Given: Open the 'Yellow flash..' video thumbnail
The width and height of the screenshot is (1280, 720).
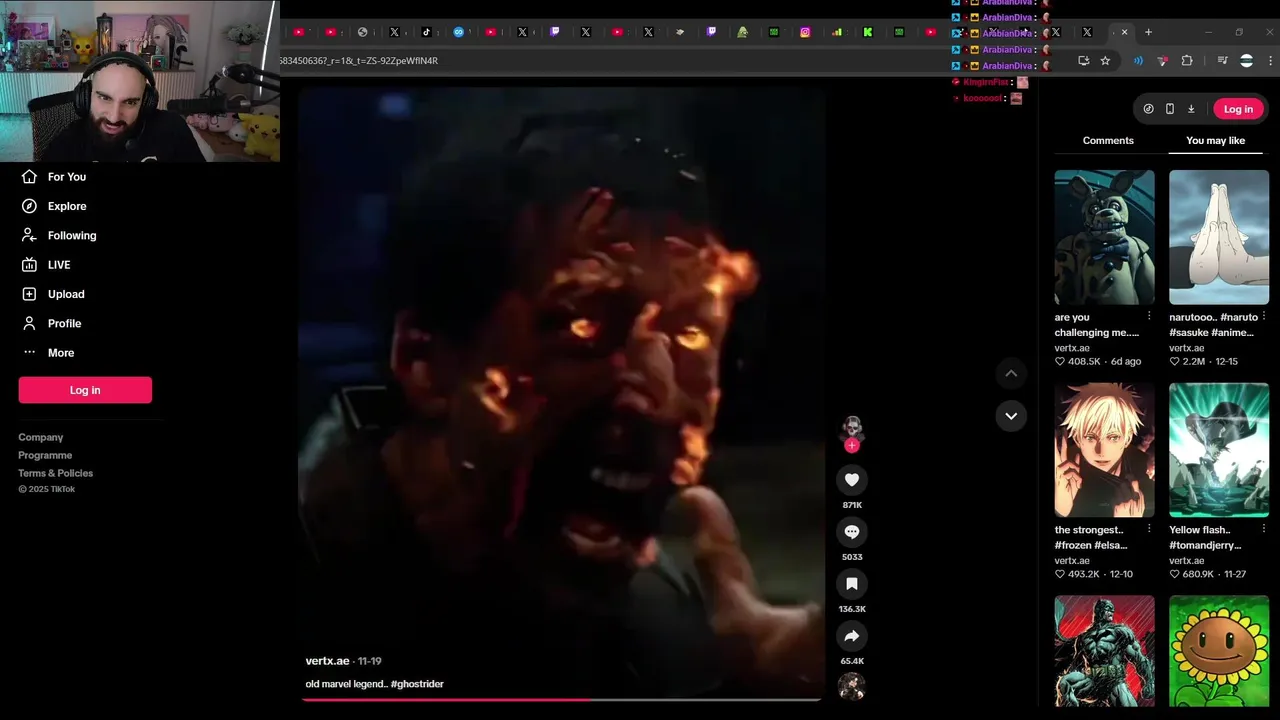Looking at the screenshot, I should click(x=1219, y=450).
